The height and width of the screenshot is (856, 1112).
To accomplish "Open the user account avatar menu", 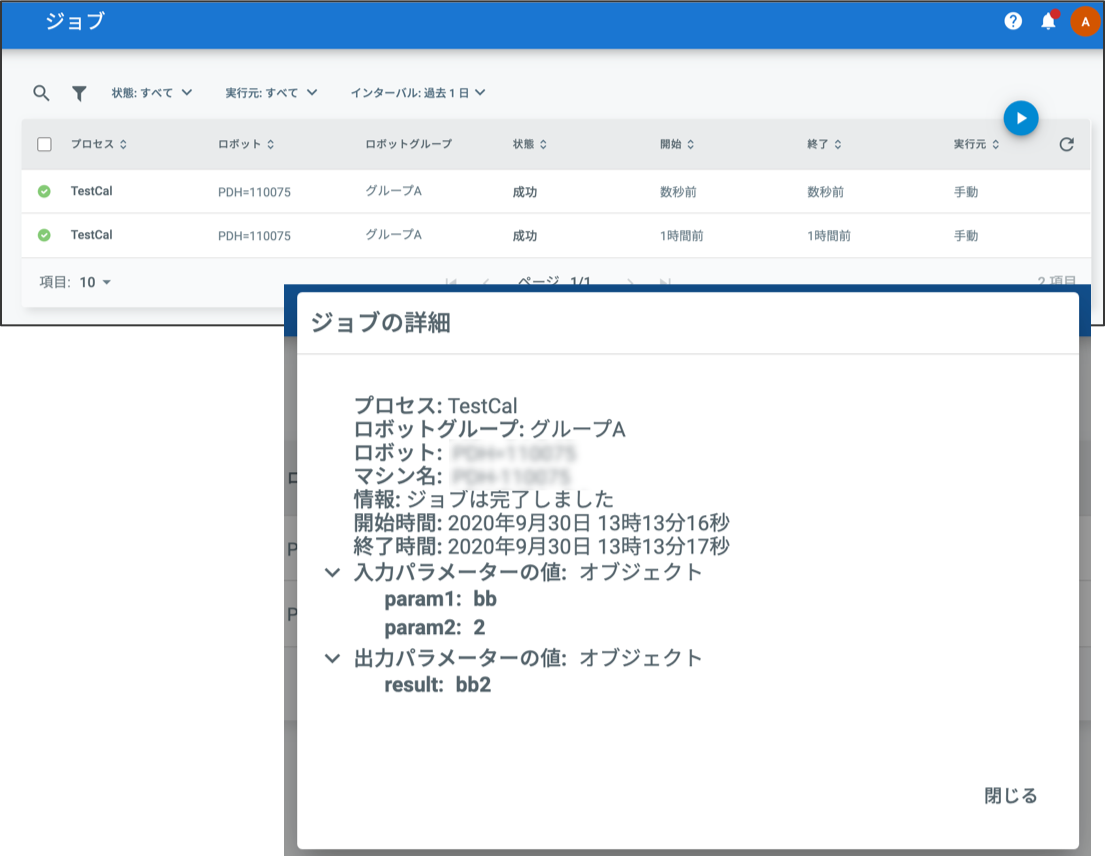I will [x=1085, y=21].
